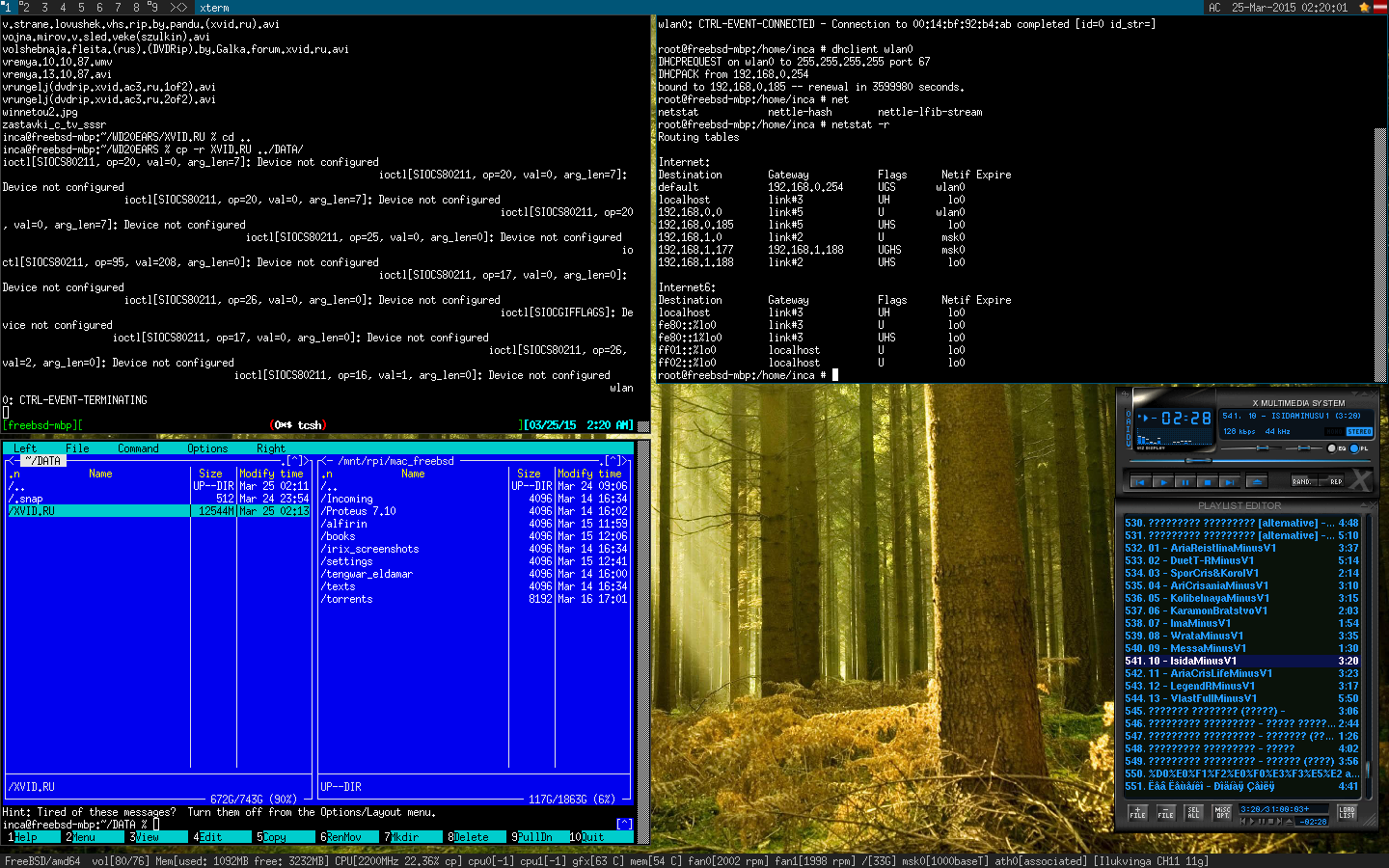Click the XMMS spectrum visualization display

pos(1174,436)
